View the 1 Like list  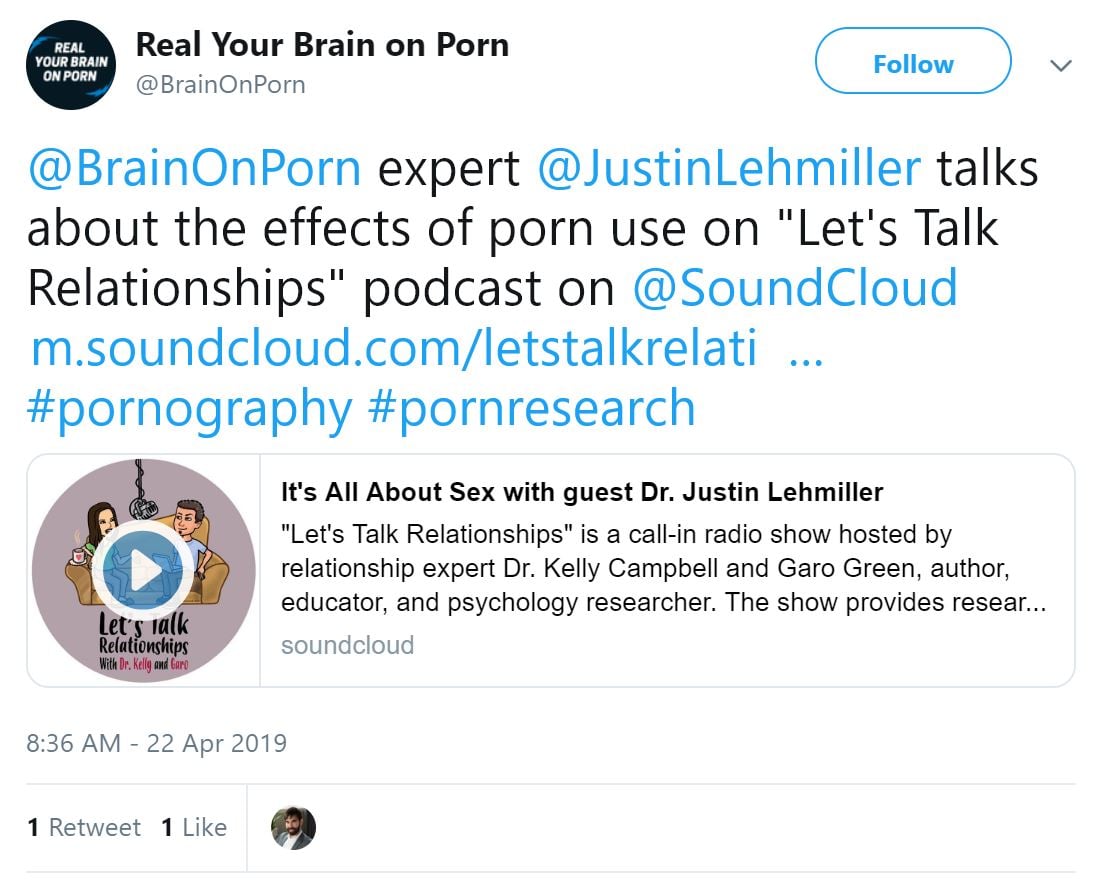point(194,827)
